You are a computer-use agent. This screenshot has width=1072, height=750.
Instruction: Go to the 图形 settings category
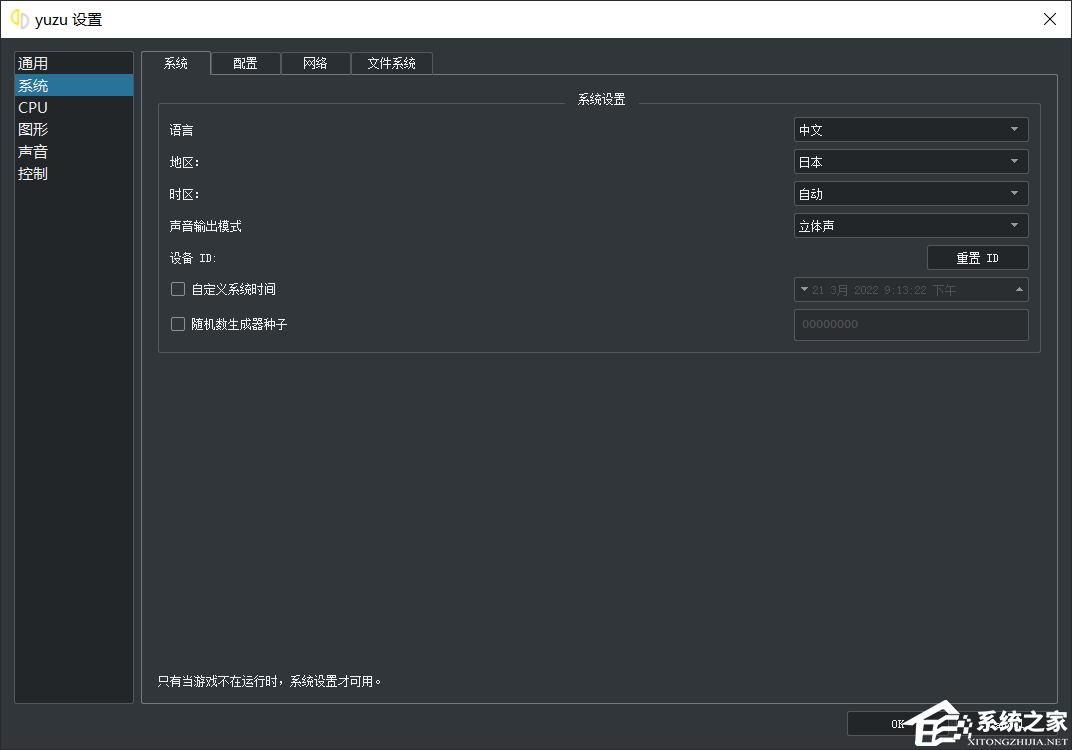(33, 129)
